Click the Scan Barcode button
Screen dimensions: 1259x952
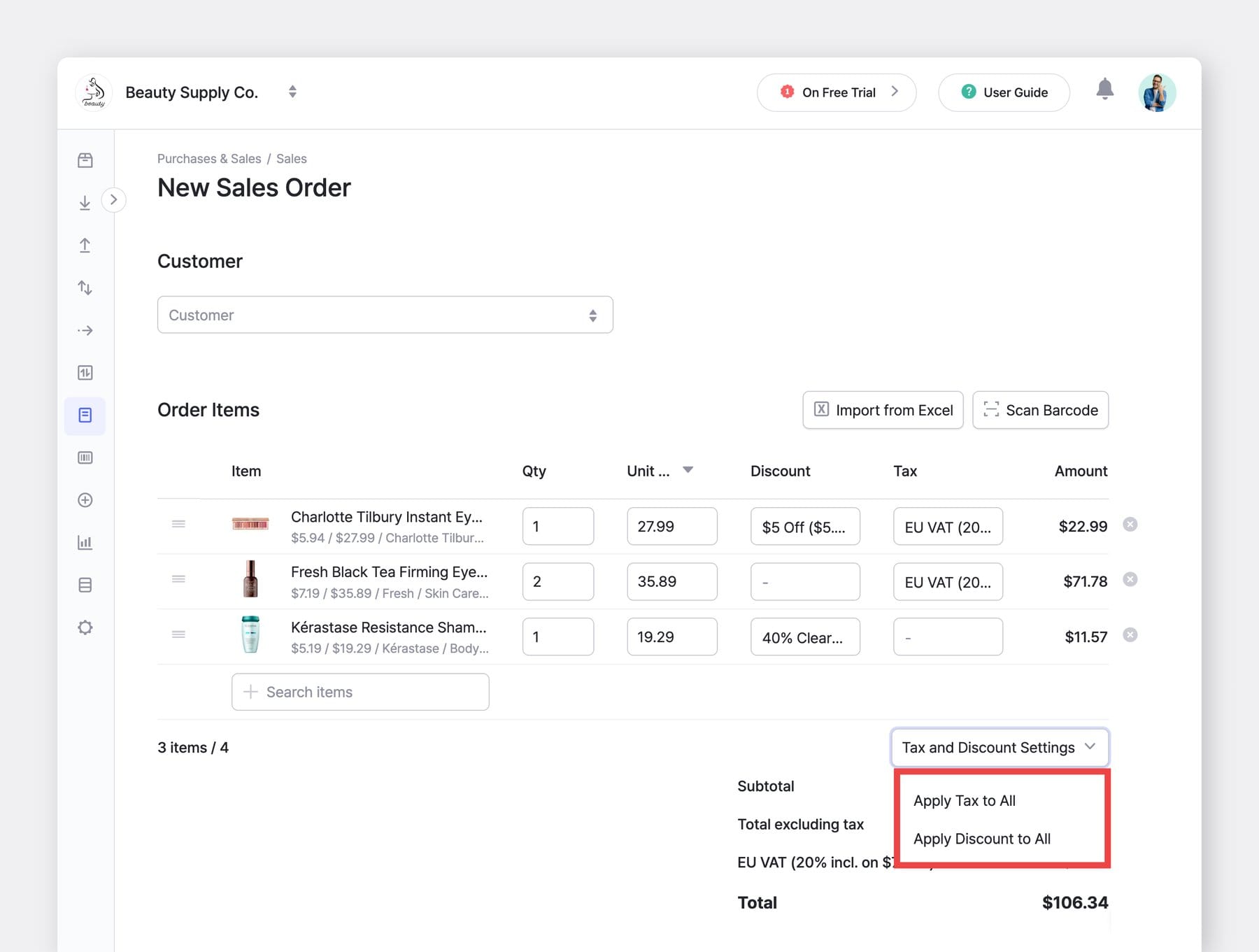[1040, 410]
